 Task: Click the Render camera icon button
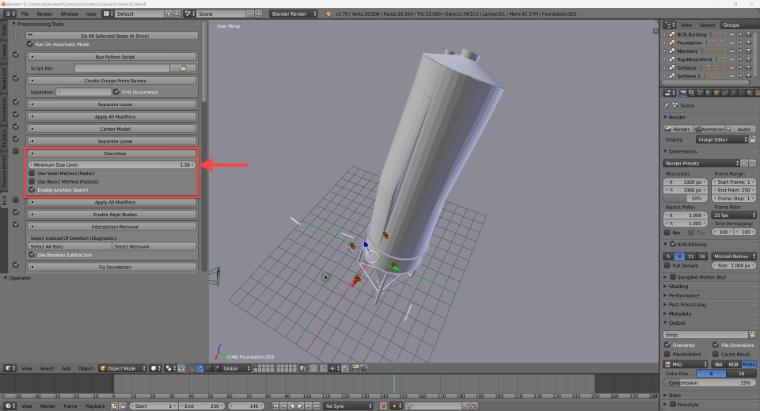[678, 129]
